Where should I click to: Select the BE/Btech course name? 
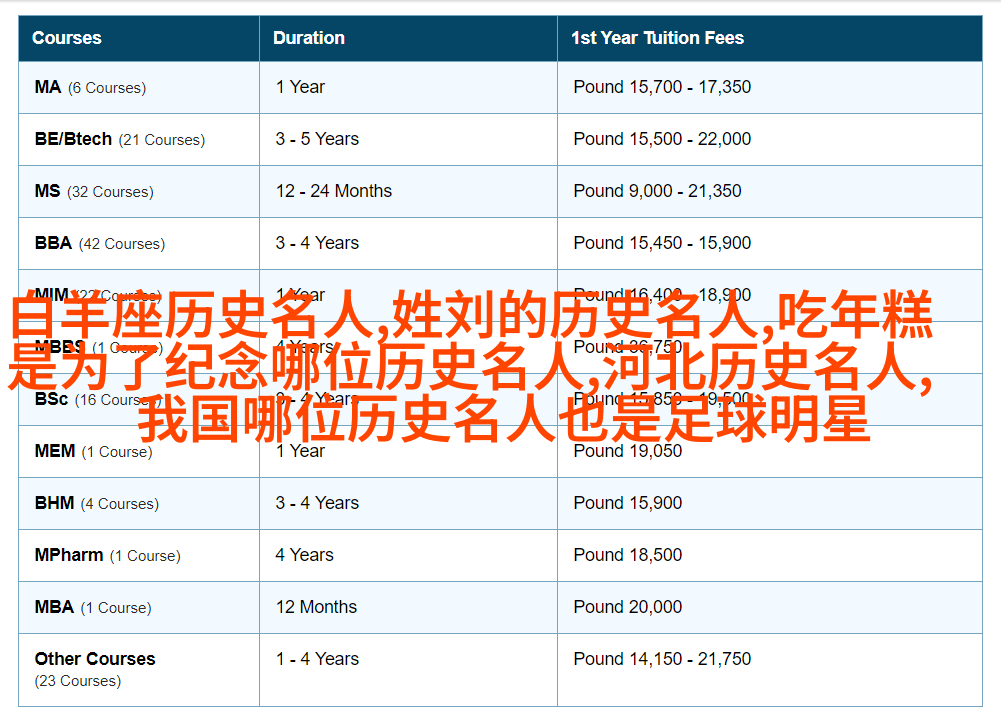73,139
